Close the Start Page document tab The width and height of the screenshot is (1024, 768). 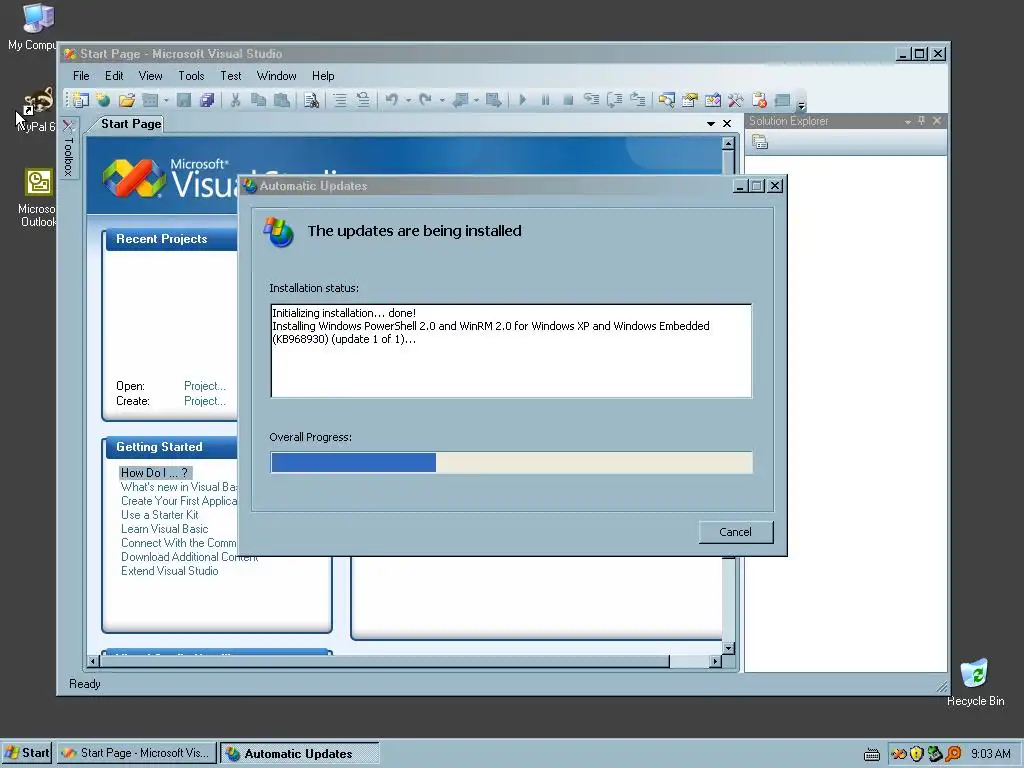coord(727,123)
